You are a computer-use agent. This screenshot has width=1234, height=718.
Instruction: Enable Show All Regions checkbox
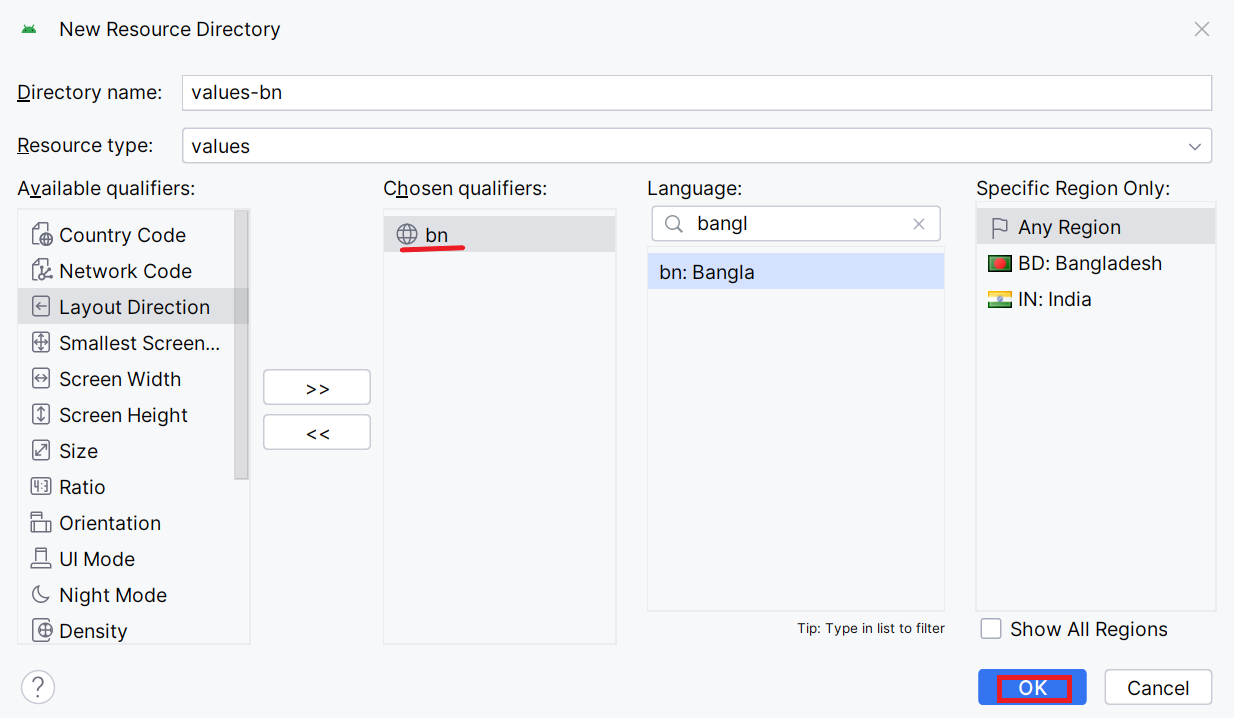pos(991,629)
